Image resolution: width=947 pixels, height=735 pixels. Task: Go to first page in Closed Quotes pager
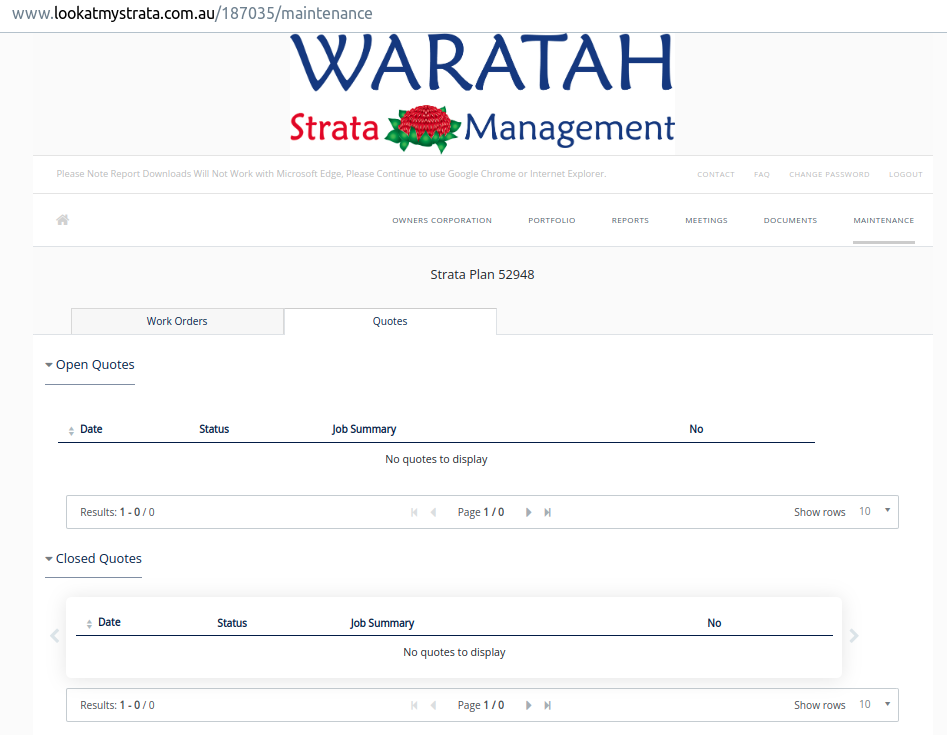(414, 705)
